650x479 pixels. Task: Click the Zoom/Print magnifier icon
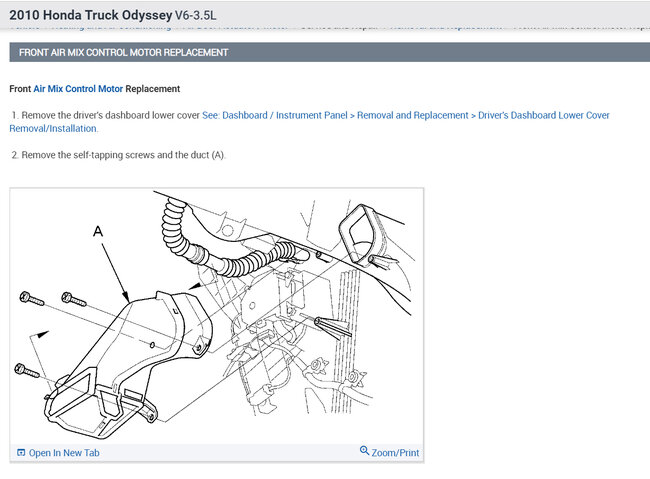point(364,450)
